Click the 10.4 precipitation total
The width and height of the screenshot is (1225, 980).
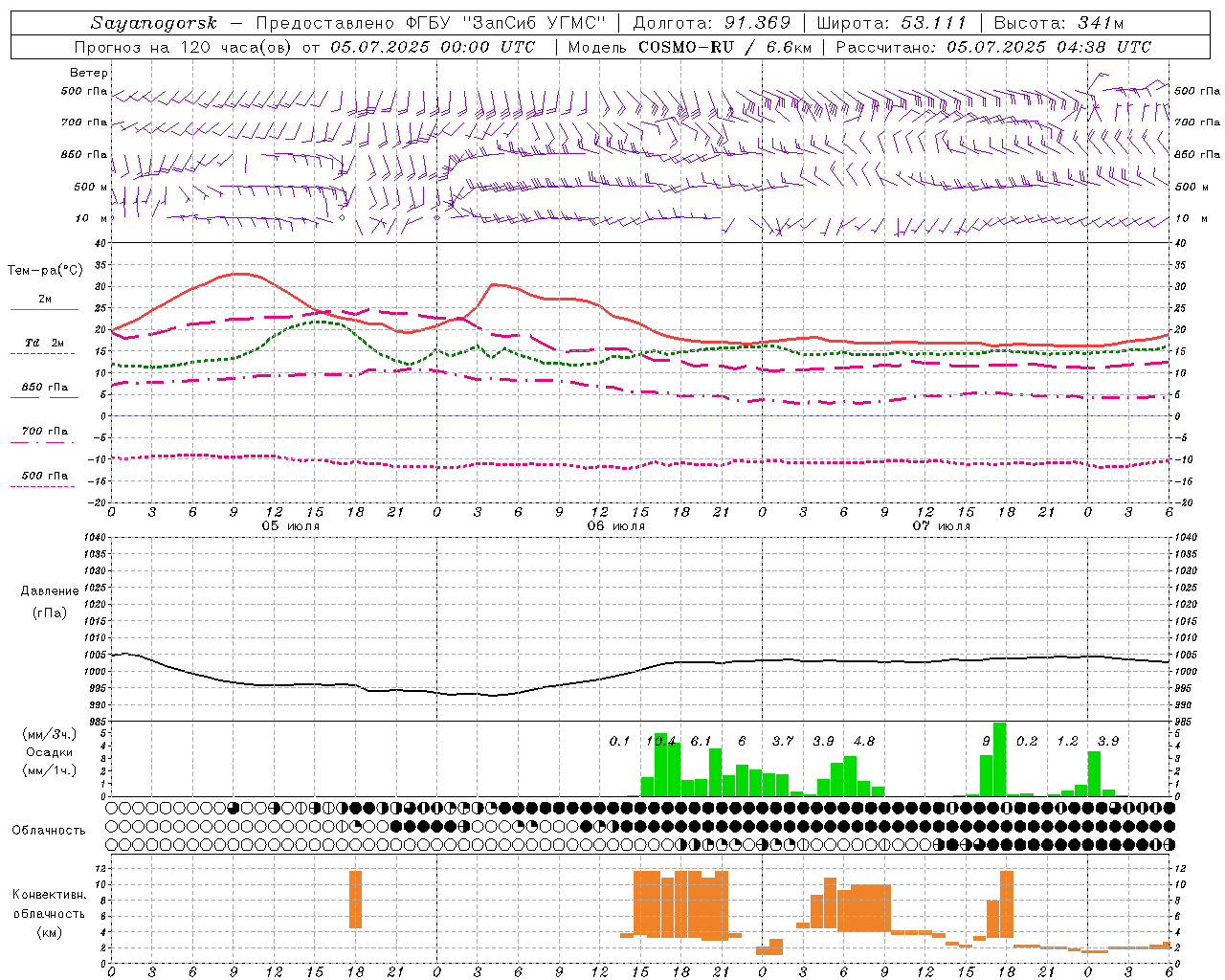pyautogui.click(x=660, y=741)
